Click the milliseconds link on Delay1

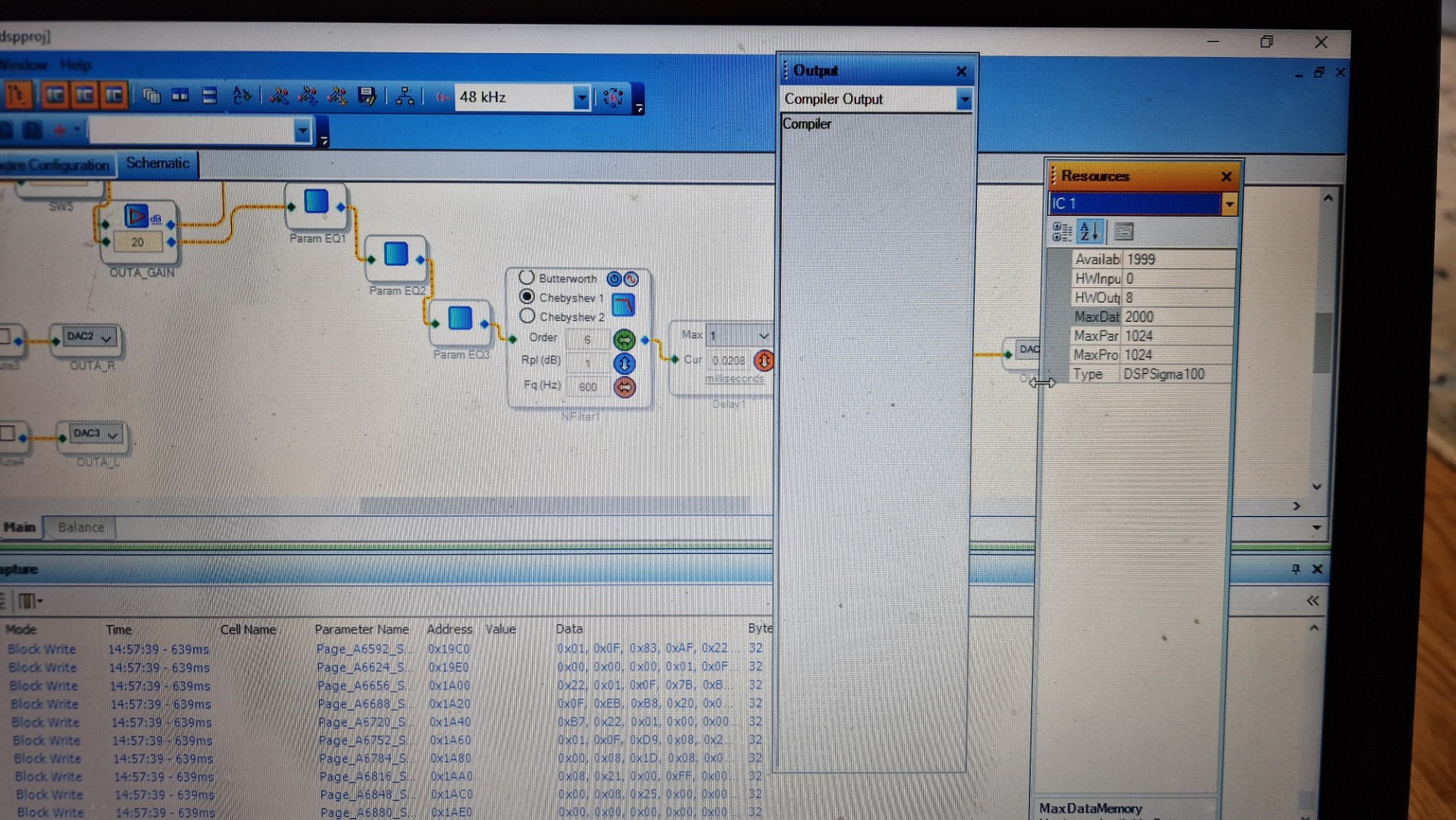coord(734,378)
